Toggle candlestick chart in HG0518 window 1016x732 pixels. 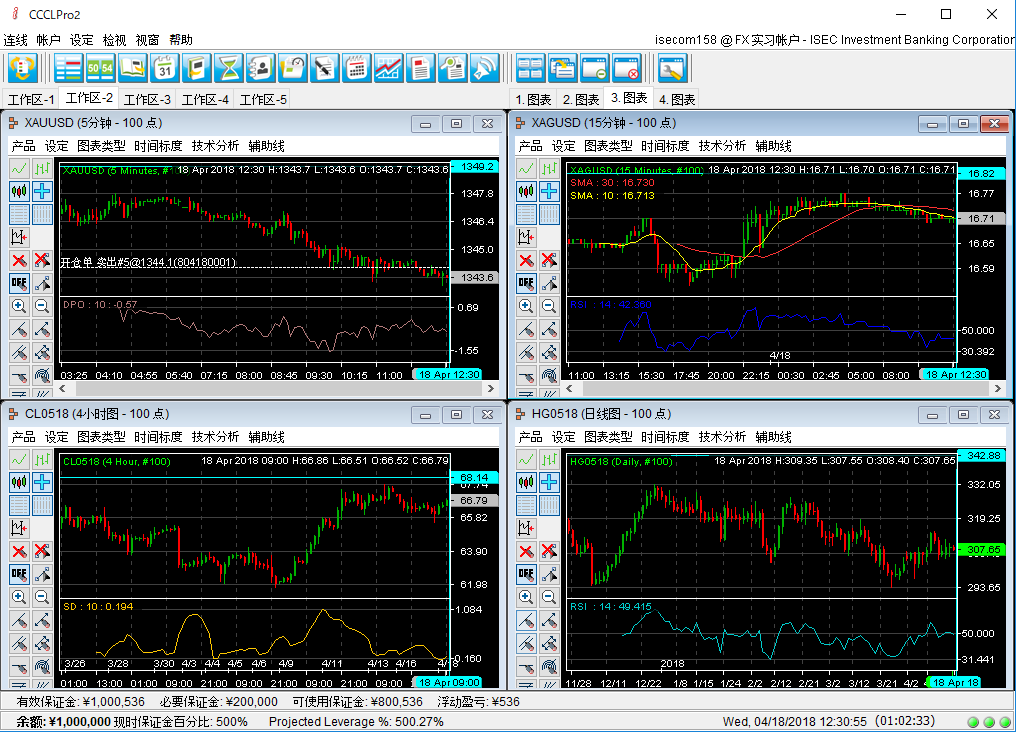[526, 482]
